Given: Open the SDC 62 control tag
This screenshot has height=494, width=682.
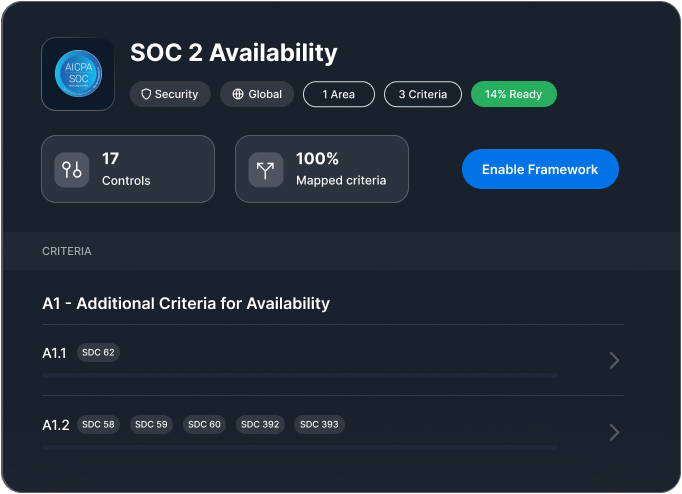Looking at the screenshot, I should (98, 353).
